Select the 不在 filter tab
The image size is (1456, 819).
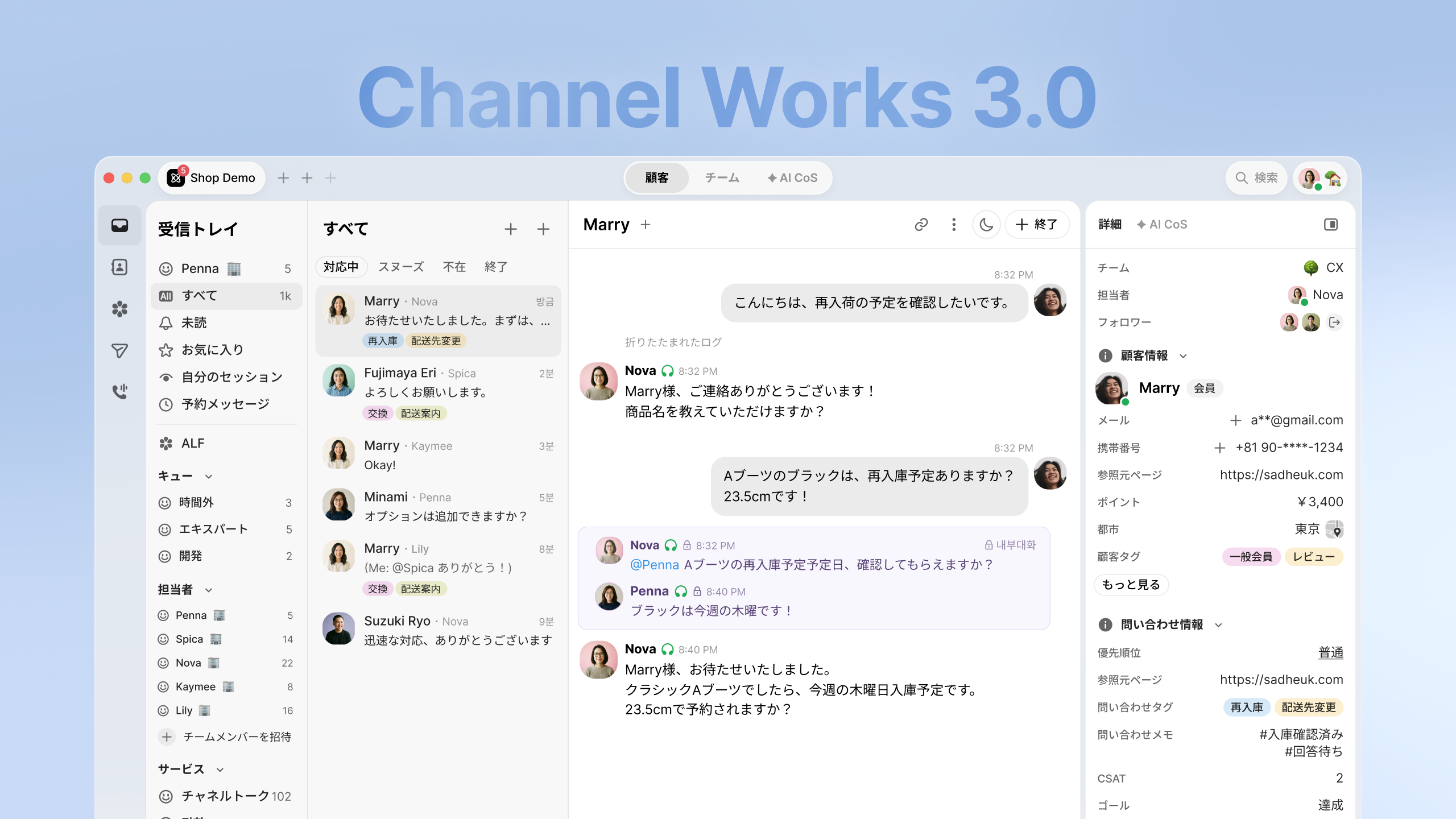click(x=454, y=267)
